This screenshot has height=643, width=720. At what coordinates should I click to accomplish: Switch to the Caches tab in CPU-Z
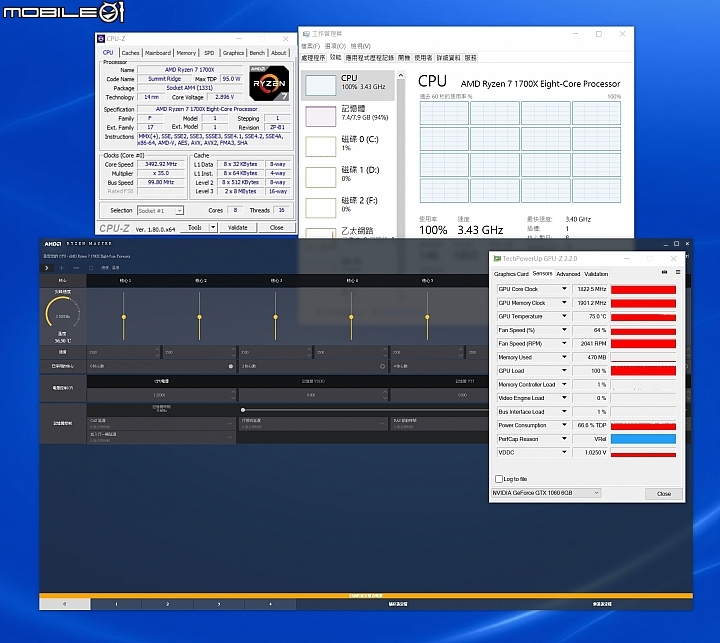(130, 53)
